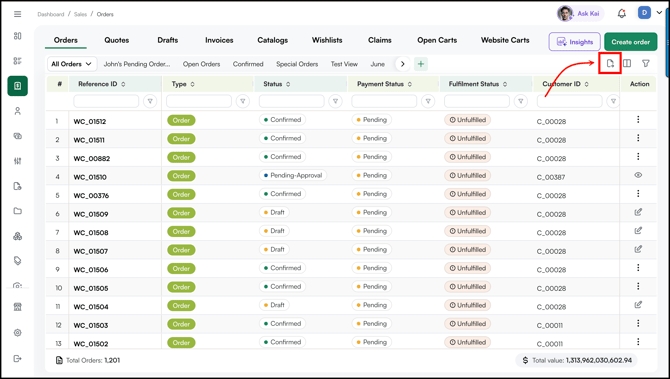This screenshot has width=670, height=379.
Task: Click the Status column filter input field
Action: [x=292, y=101]
